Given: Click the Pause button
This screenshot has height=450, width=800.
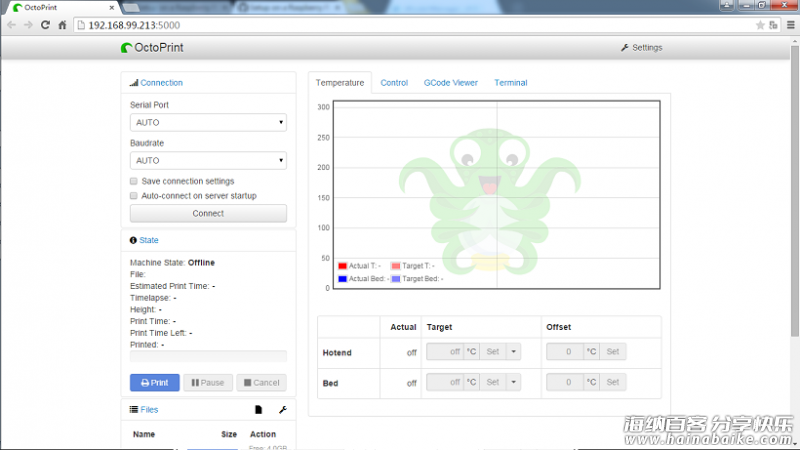Looking at the screenshot, I should click(208, 383).
